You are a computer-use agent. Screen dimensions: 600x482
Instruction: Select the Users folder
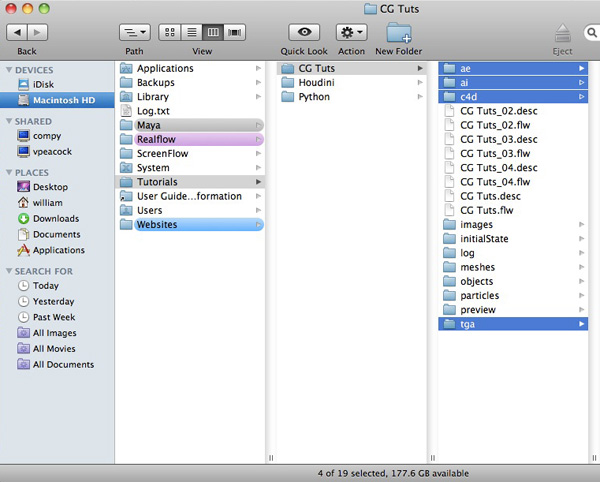coord(190,210)
